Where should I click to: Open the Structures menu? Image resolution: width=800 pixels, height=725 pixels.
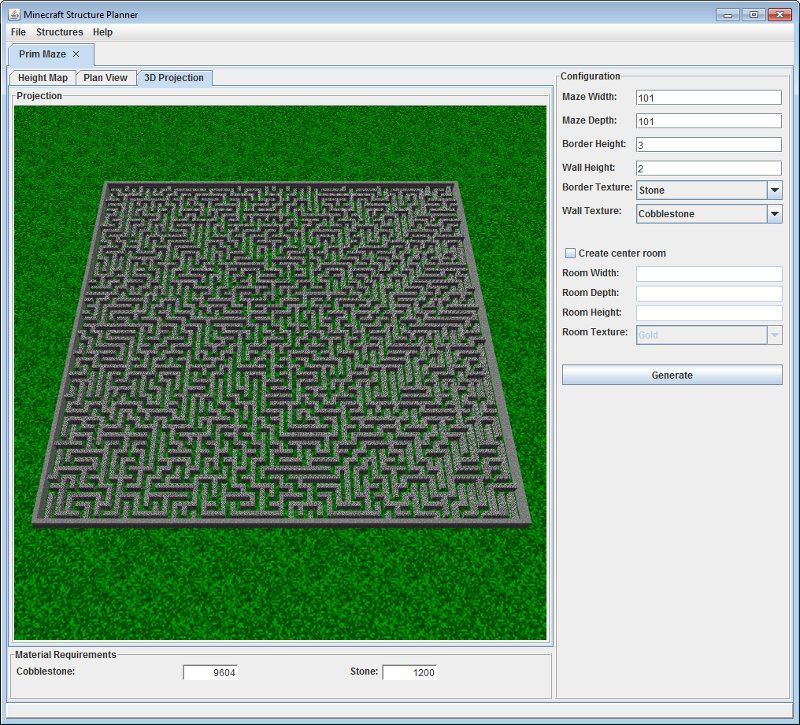(x=59, y=32)
